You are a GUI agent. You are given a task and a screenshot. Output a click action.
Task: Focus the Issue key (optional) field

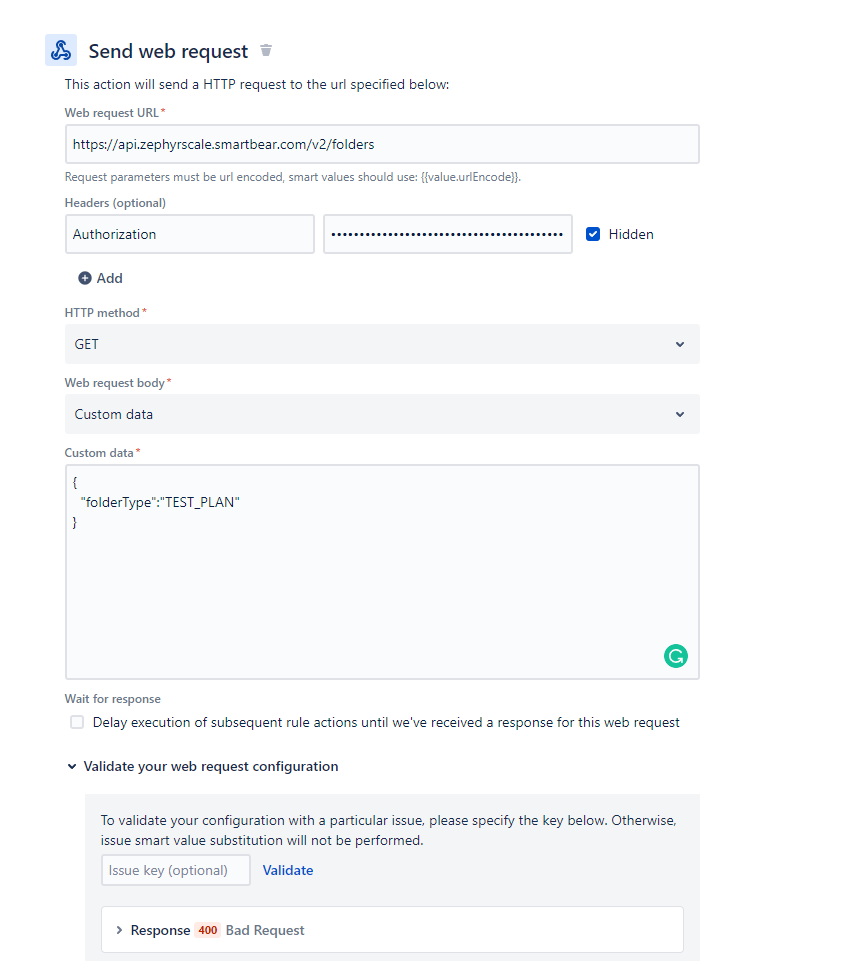(x=175, y=870)
